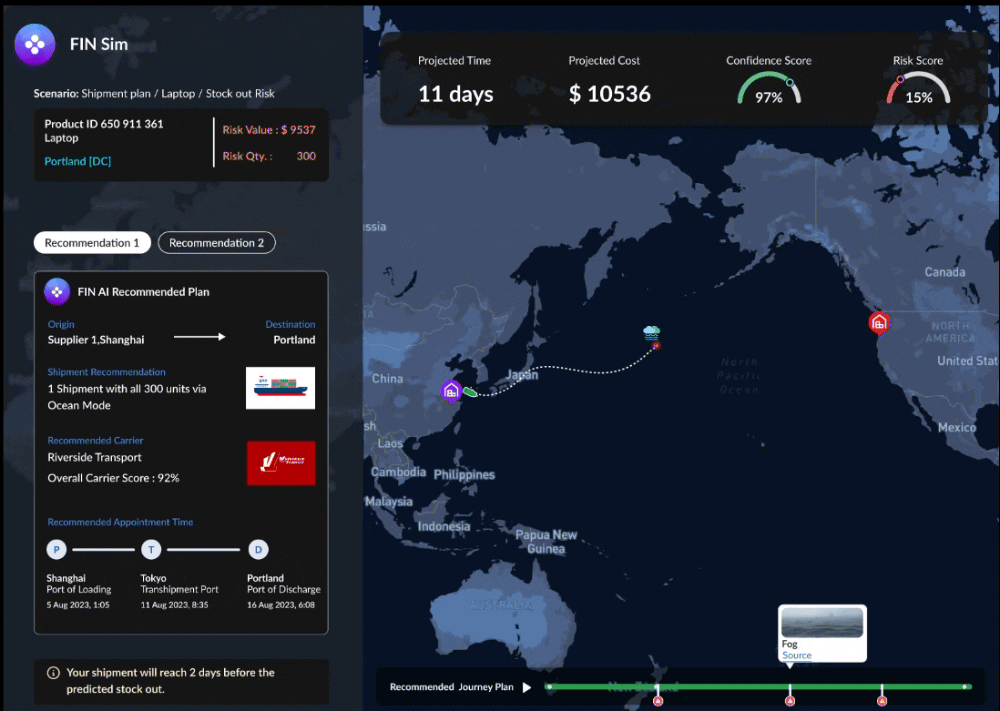Click the Supplier 1,Shanghai origin text
This screenshot has width=1000, height=711.
click(96, 340)
